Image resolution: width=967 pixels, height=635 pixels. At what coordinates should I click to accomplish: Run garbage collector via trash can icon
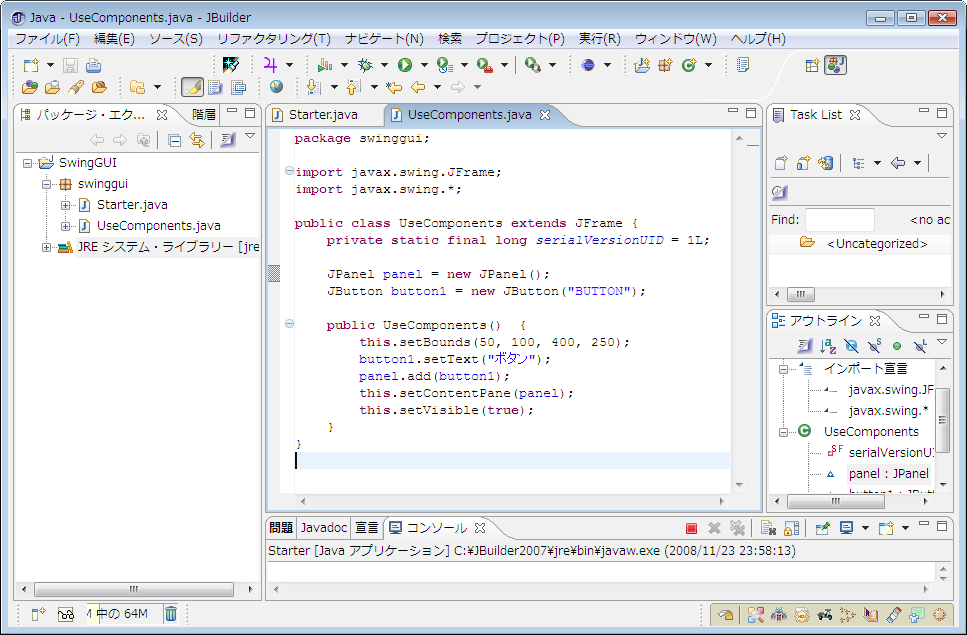tap(171, 614)
